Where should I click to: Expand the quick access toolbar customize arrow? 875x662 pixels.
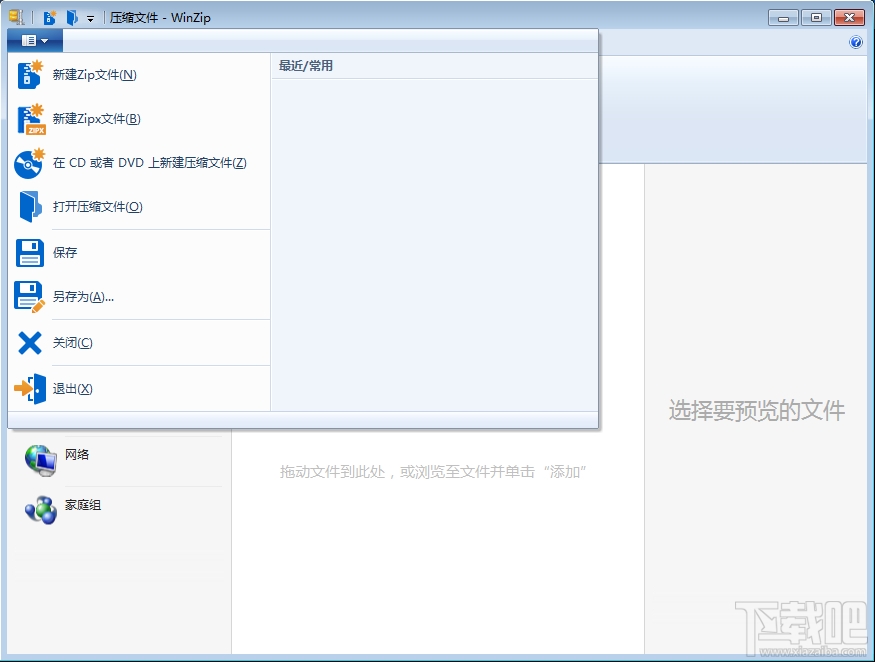[90, 17]
